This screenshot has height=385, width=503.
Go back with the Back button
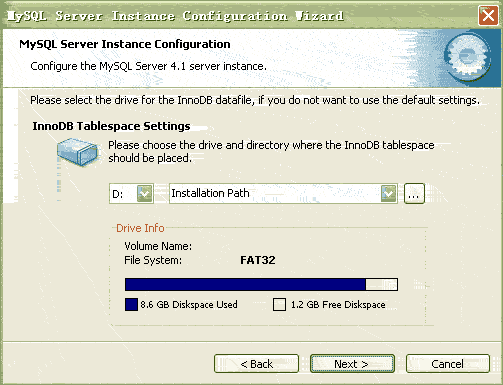(256, 364)
